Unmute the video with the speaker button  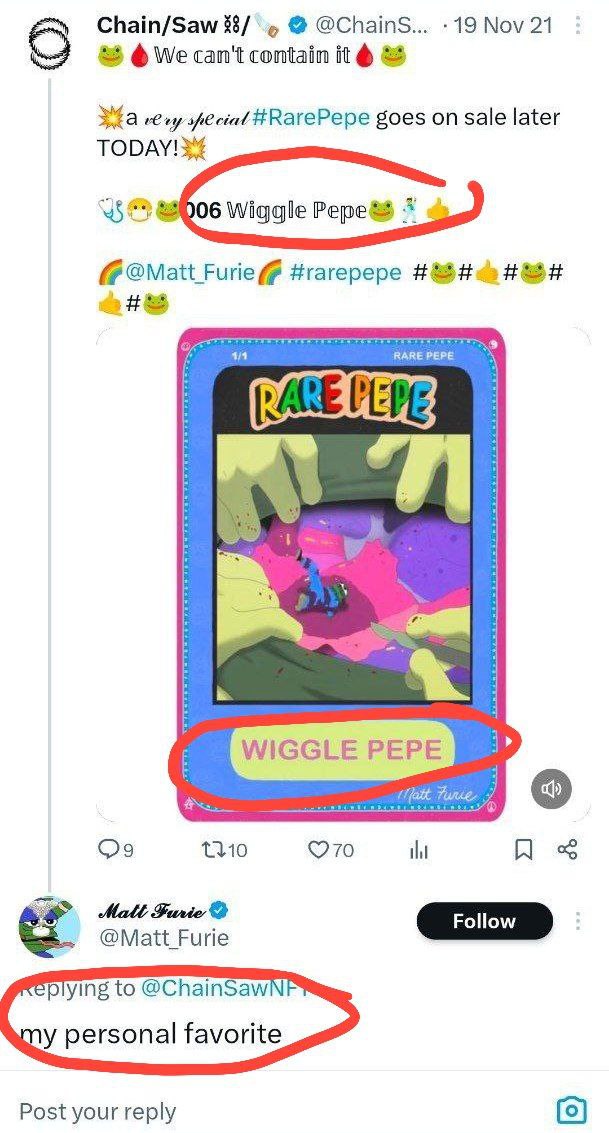click(551, 788)
